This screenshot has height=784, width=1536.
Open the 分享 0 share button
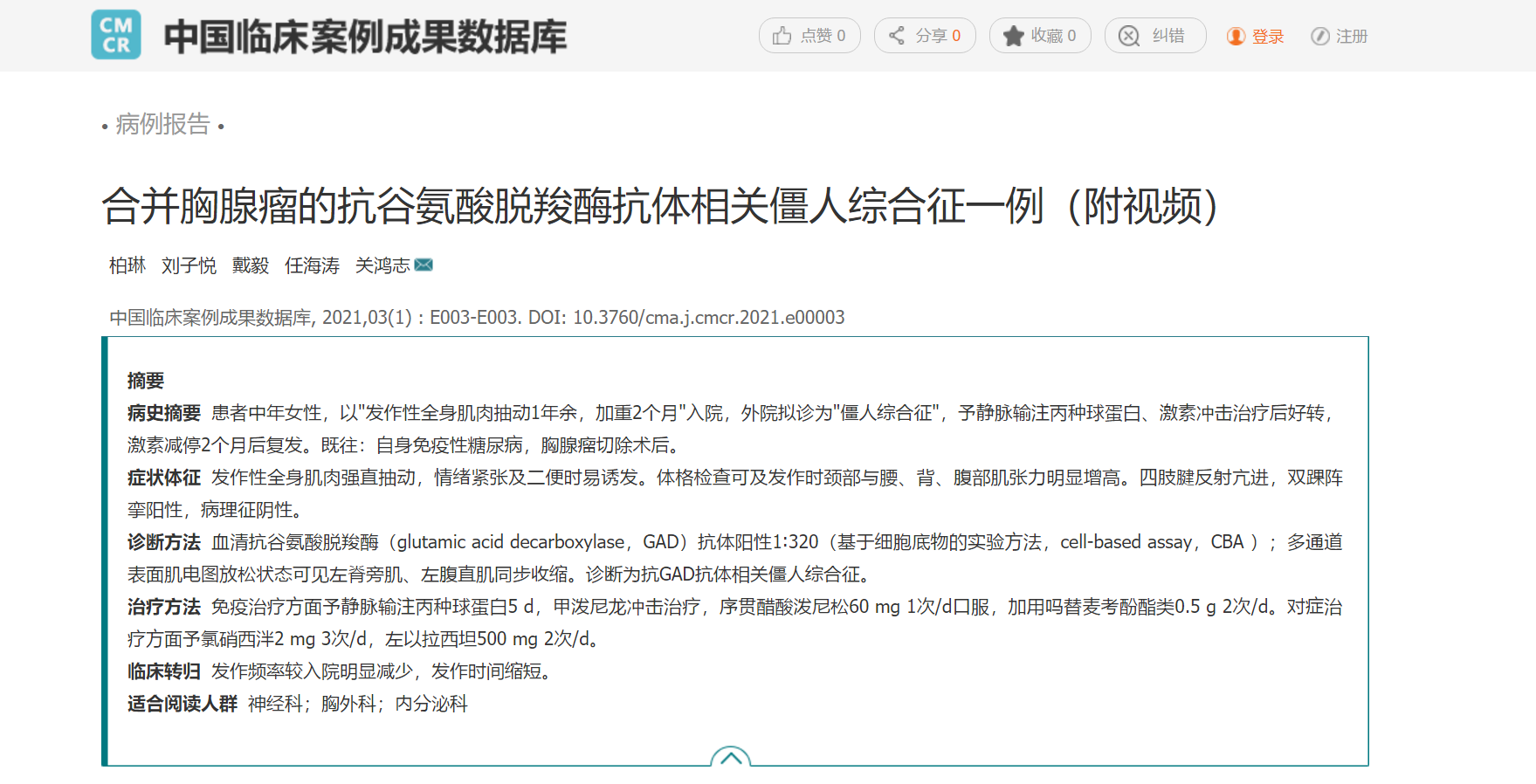coord(925,36)
